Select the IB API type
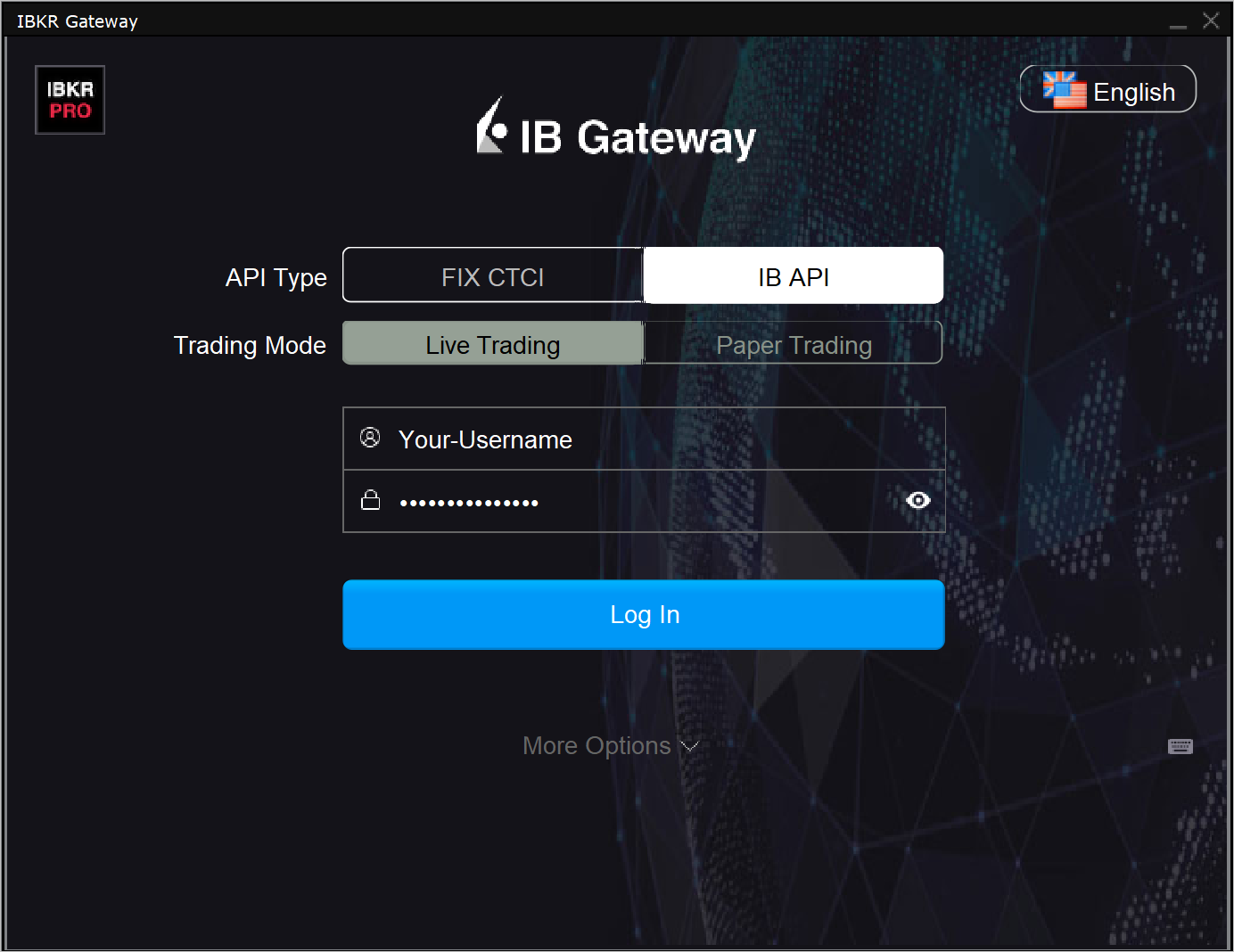The width and height of the screenshot is (1234, 952). tap(794, 276)
